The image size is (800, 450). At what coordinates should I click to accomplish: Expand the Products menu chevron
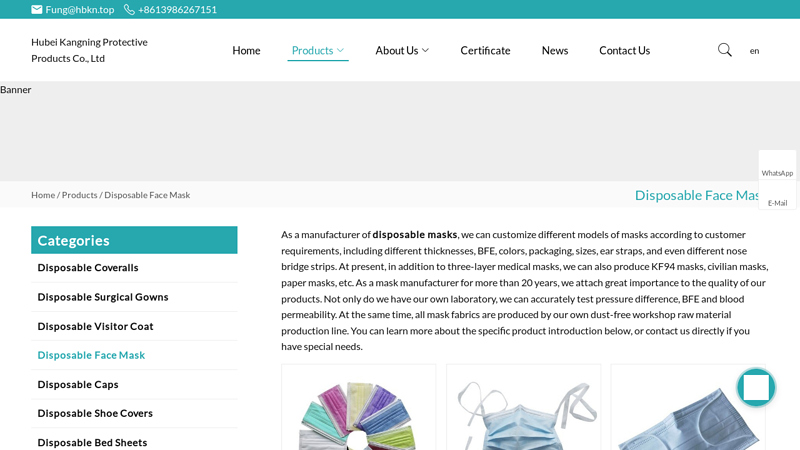[340, 50]
